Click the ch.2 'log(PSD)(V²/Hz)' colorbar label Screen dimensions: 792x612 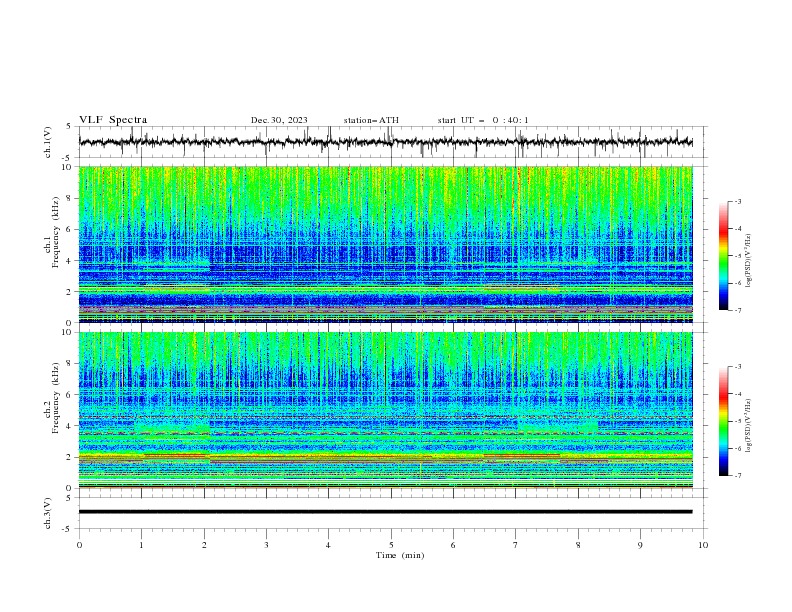pos(749,425)
